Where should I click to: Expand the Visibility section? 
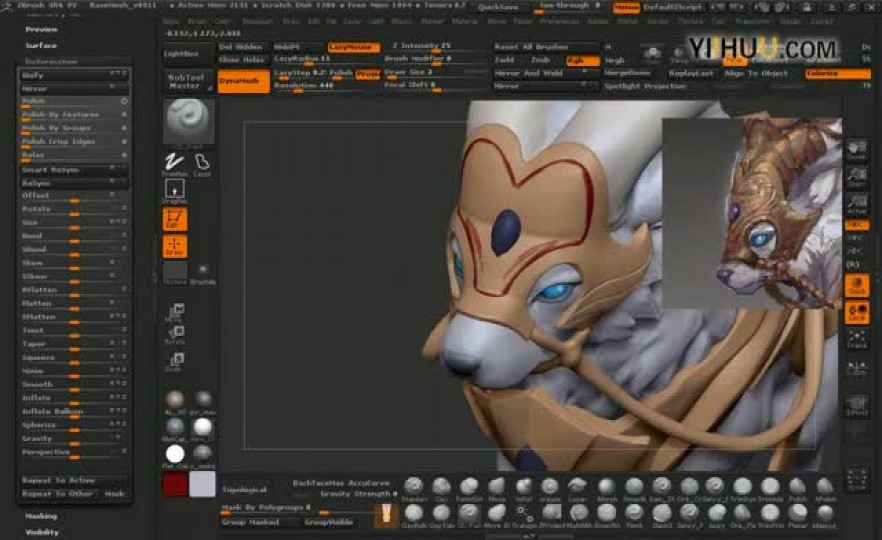tap(42, 532)
